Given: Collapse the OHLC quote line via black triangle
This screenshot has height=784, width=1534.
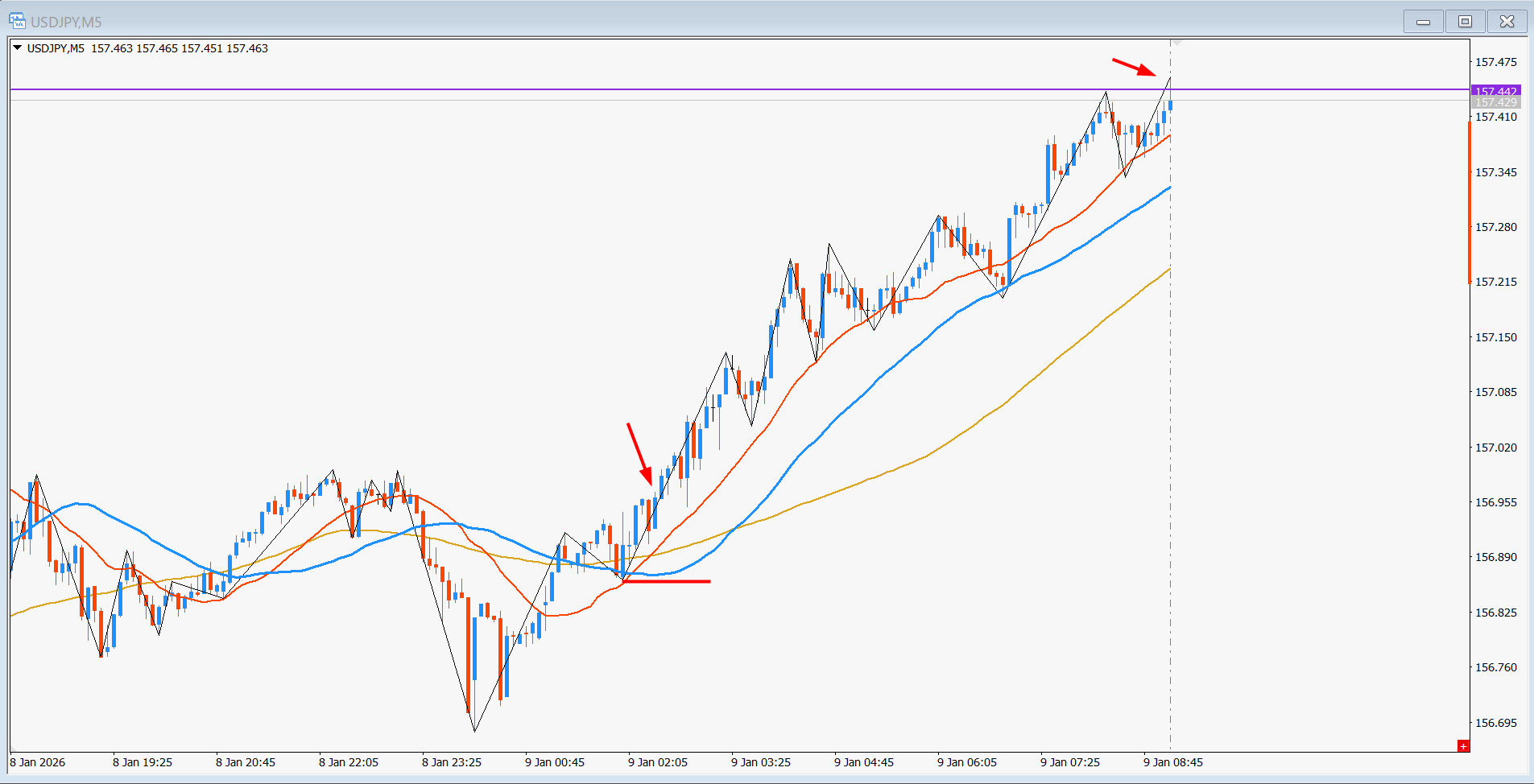Looking at the screenshot, I should tap(18, 48).
